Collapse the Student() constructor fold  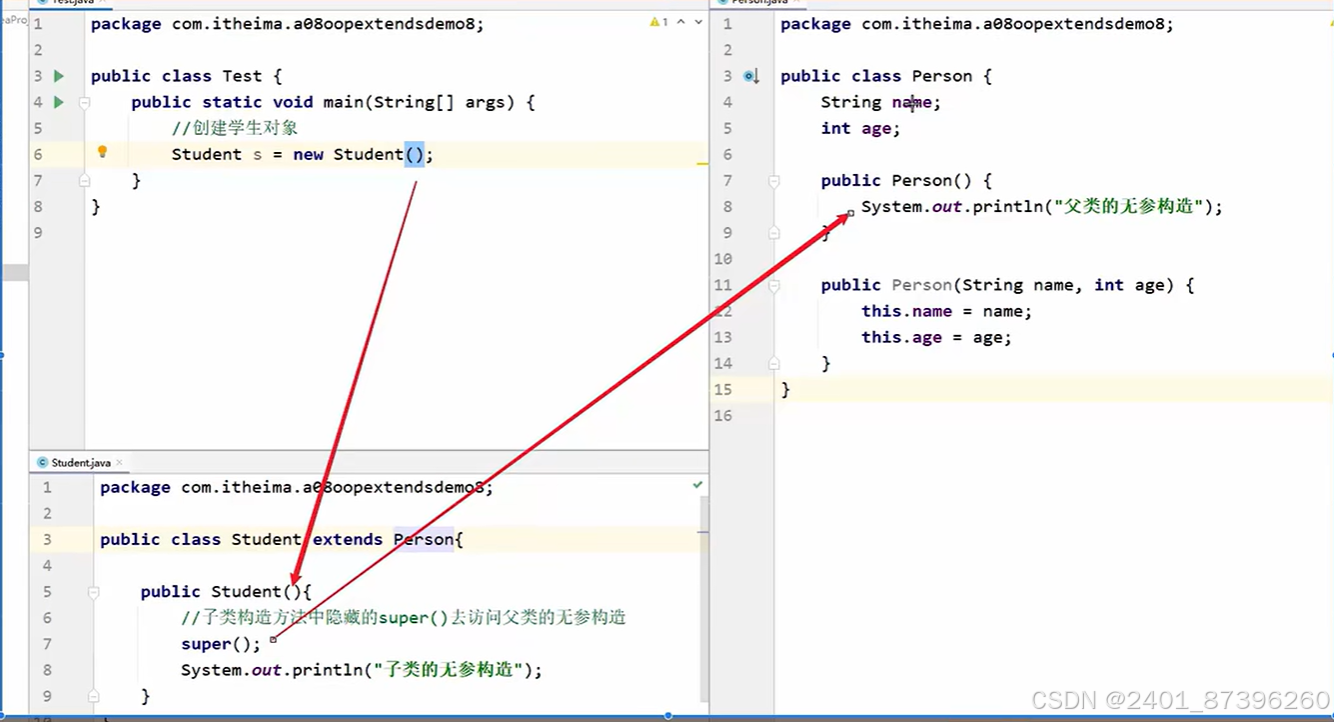pyautogui.click(x=93, y=592)
